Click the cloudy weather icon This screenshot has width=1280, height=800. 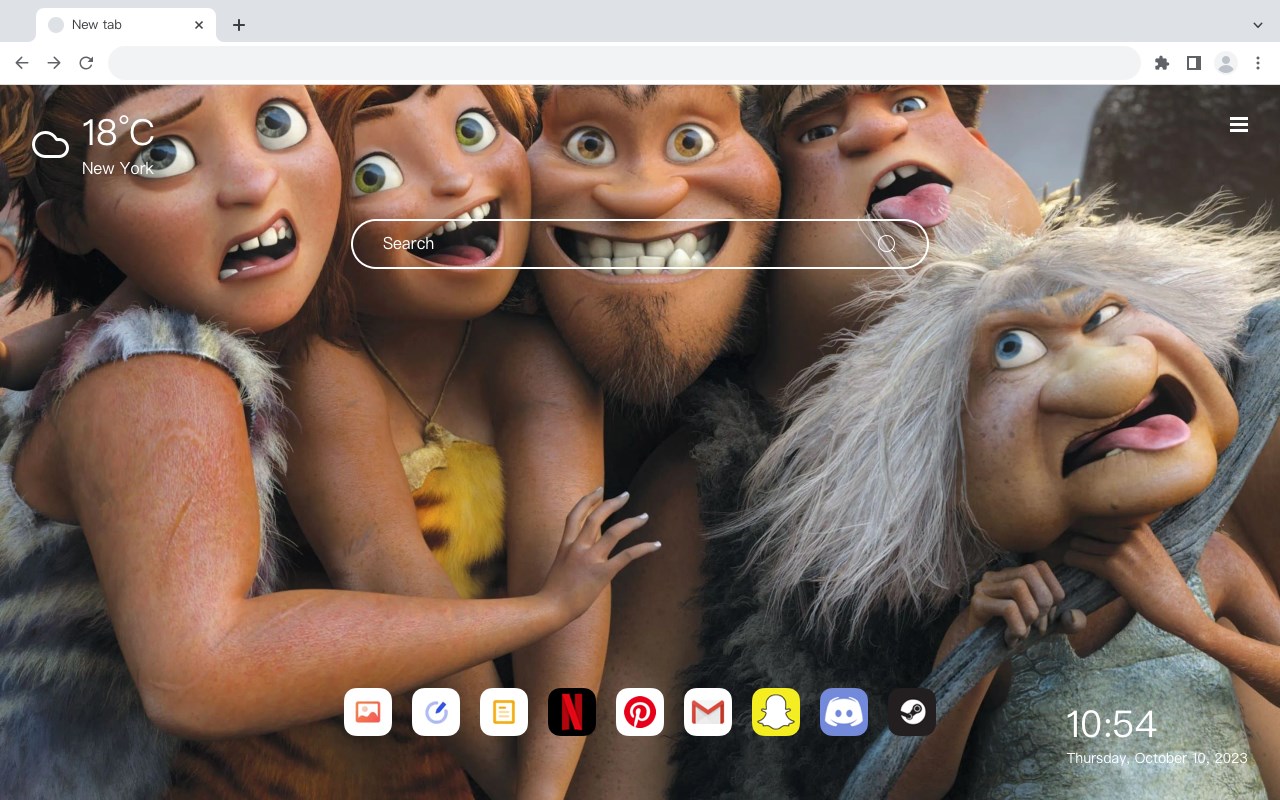50,145
